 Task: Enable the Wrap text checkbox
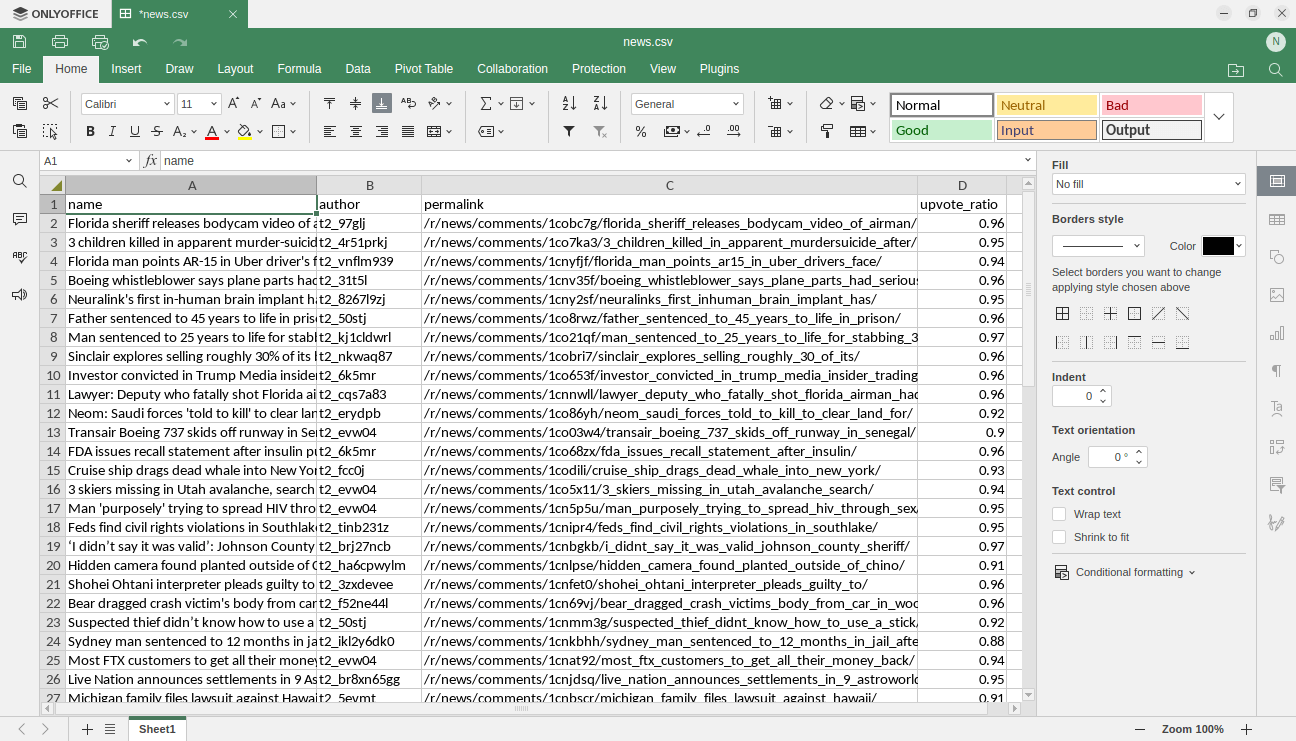click(1059, 514)
